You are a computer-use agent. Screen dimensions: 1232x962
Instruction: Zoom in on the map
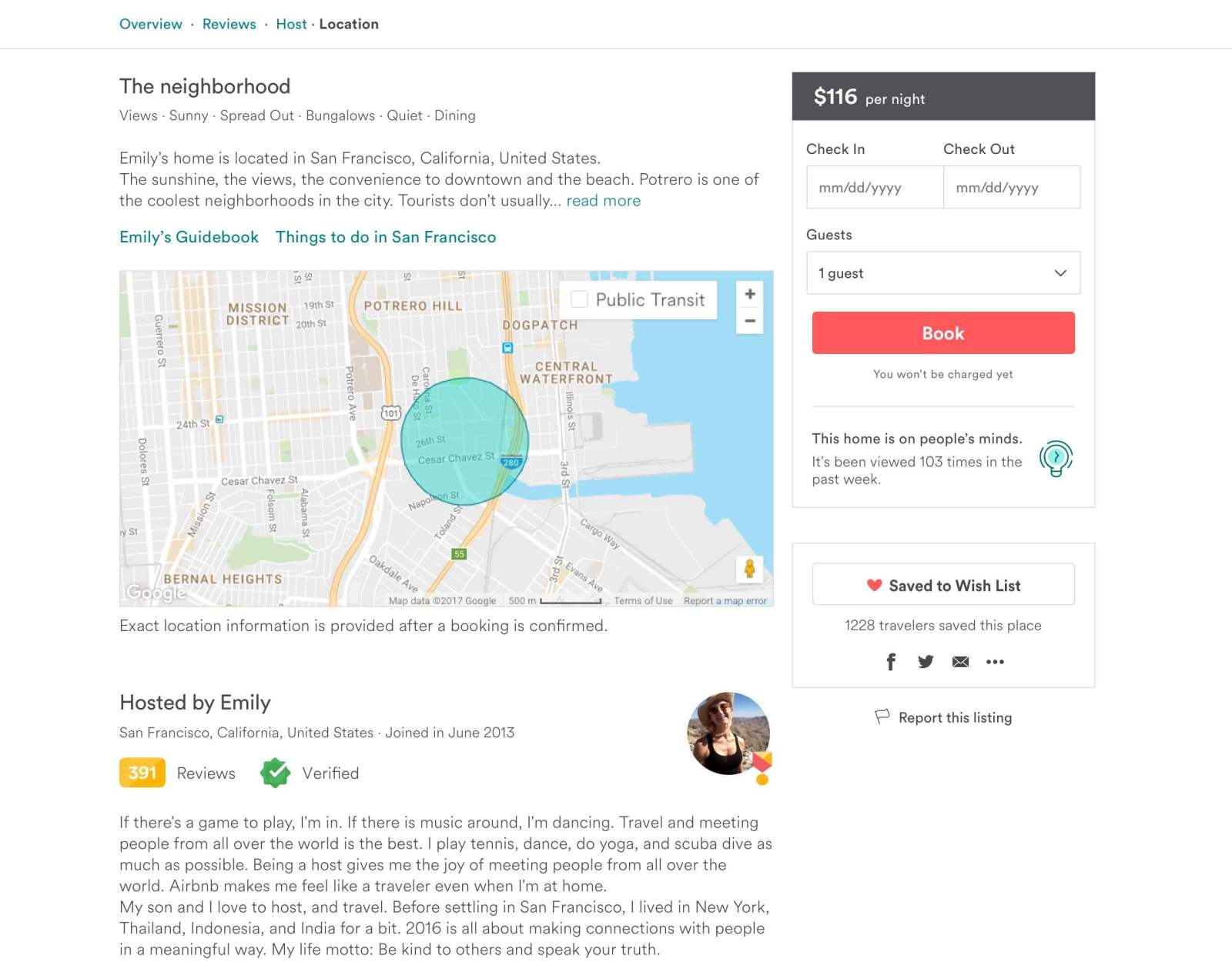(x=749, y=294)
